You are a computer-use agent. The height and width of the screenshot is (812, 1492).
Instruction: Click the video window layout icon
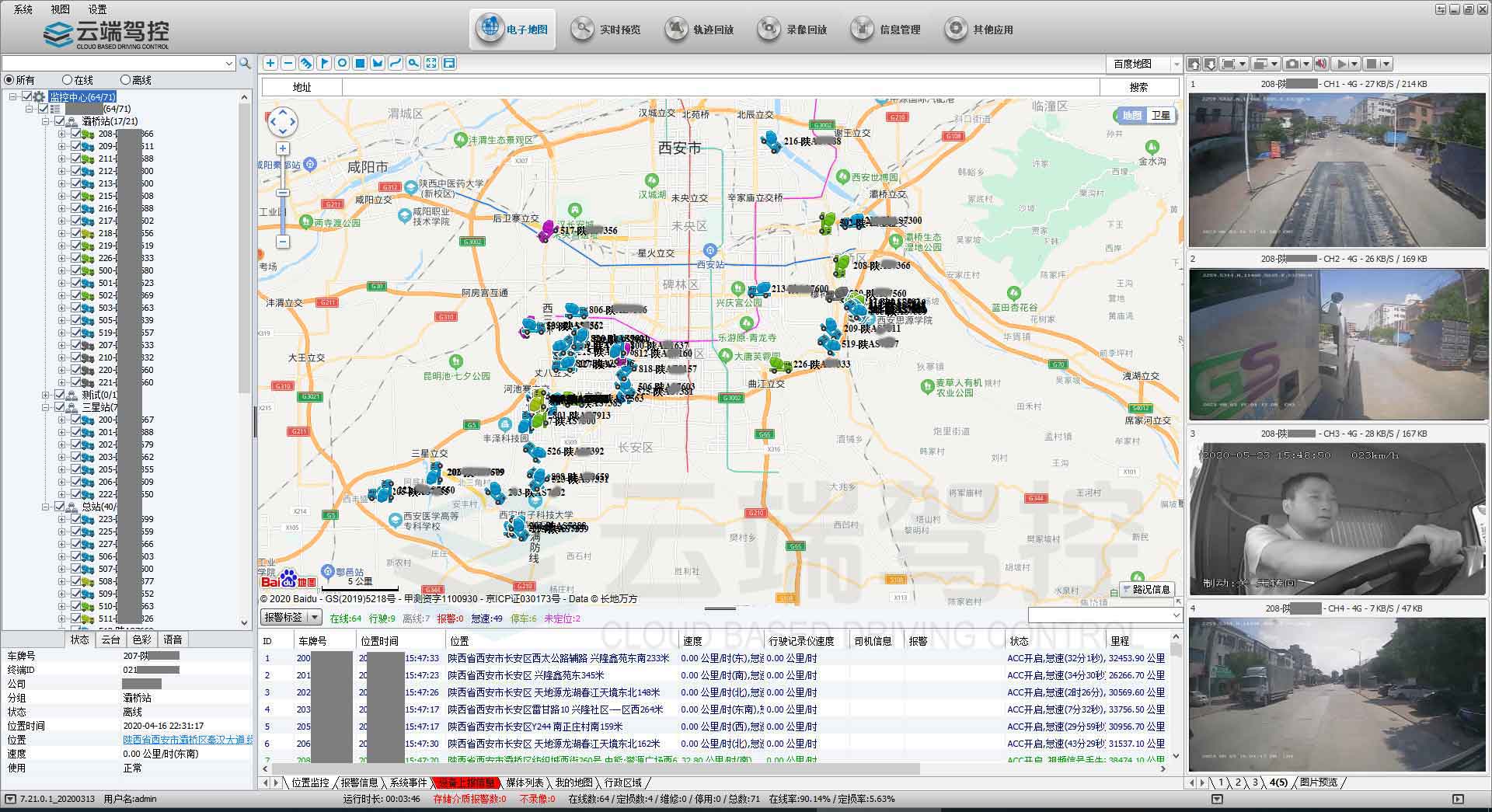click(x=1260, y=64)
